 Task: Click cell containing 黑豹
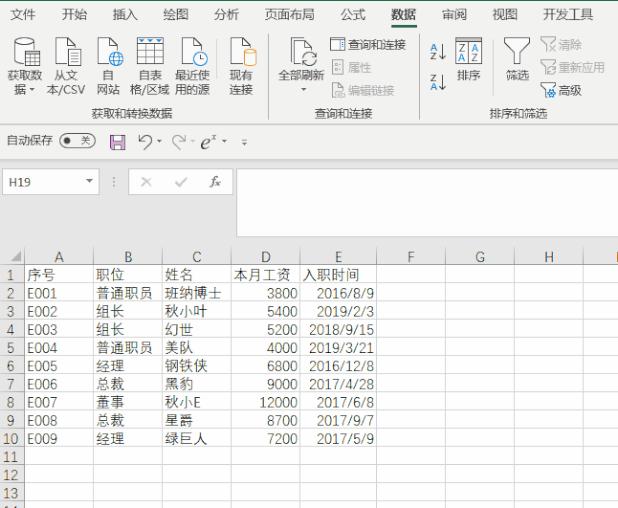(x=197, y=384)
